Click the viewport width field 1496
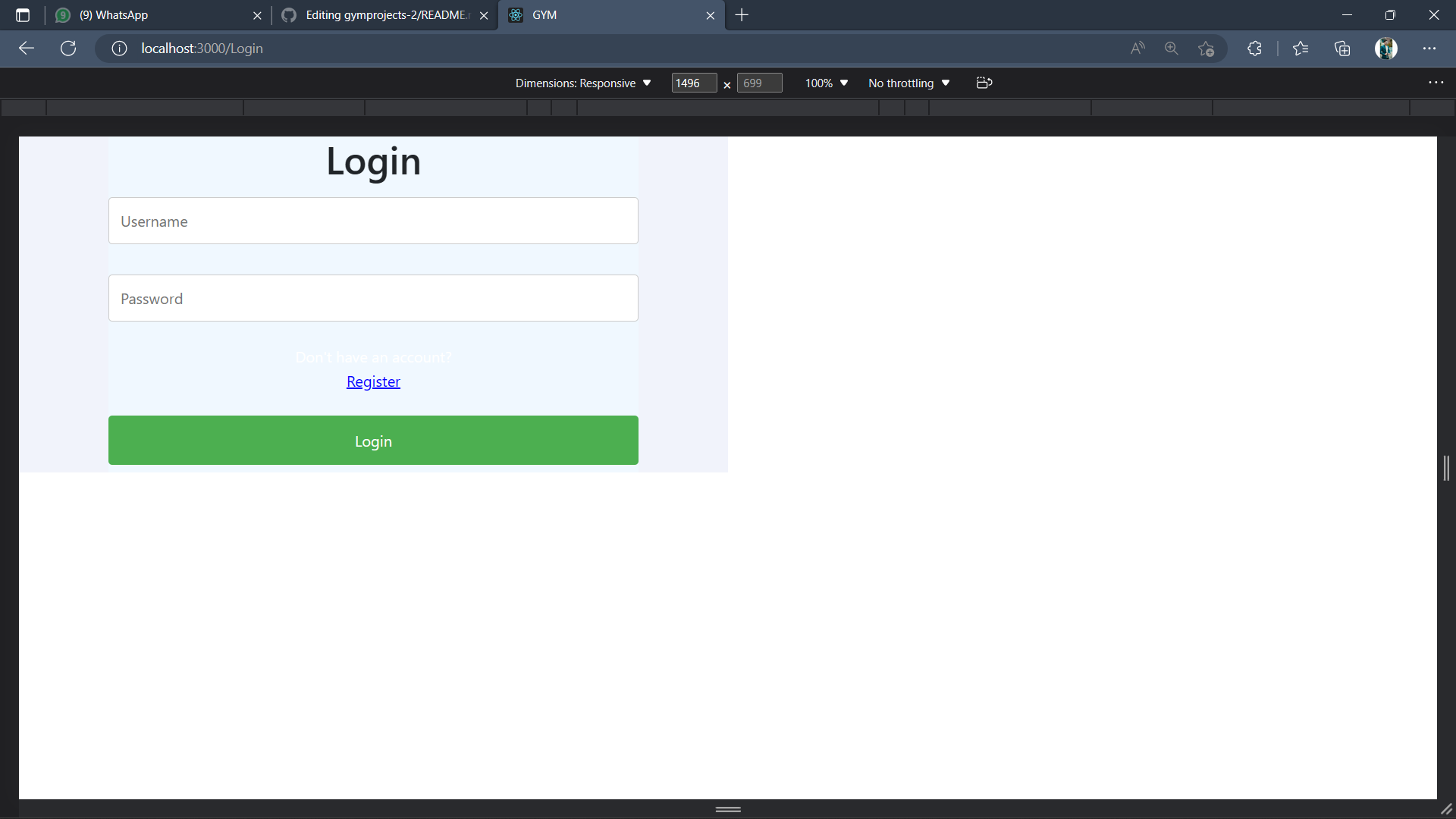This screenshot has height=819, width=1456. click(x=694, y=83)
